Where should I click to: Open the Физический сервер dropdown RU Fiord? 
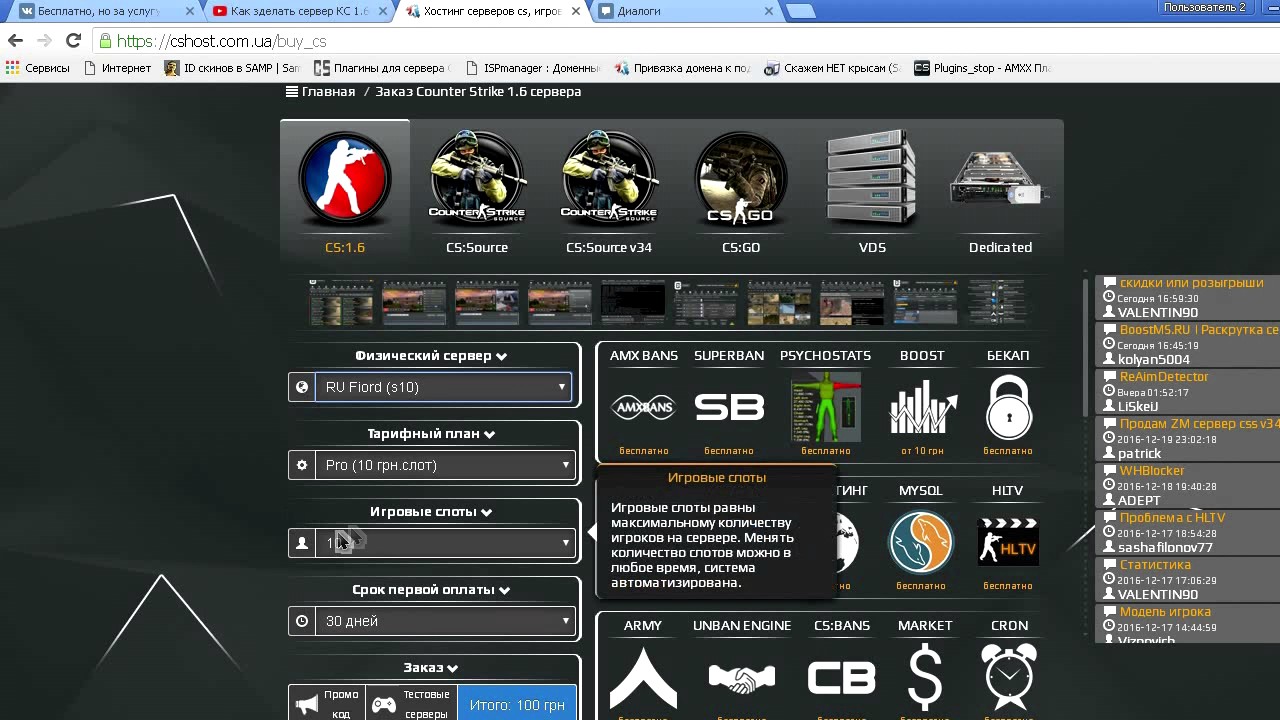point(443,387)
